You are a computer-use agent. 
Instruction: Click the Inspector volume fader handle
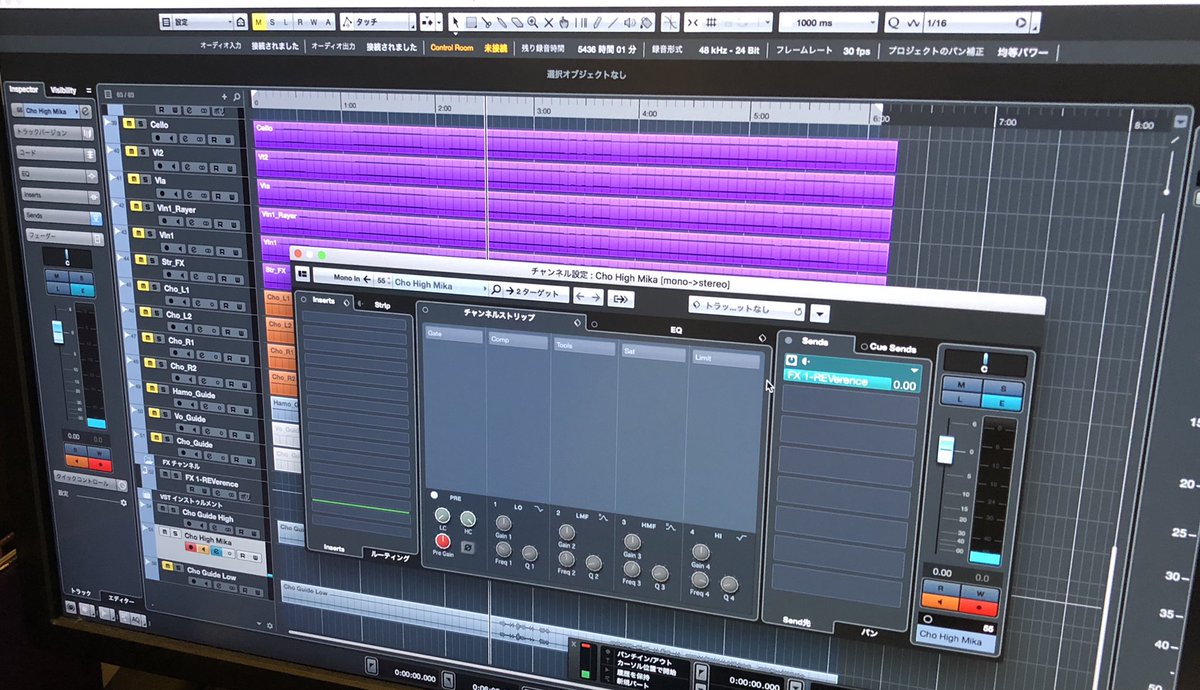point(57,331)
